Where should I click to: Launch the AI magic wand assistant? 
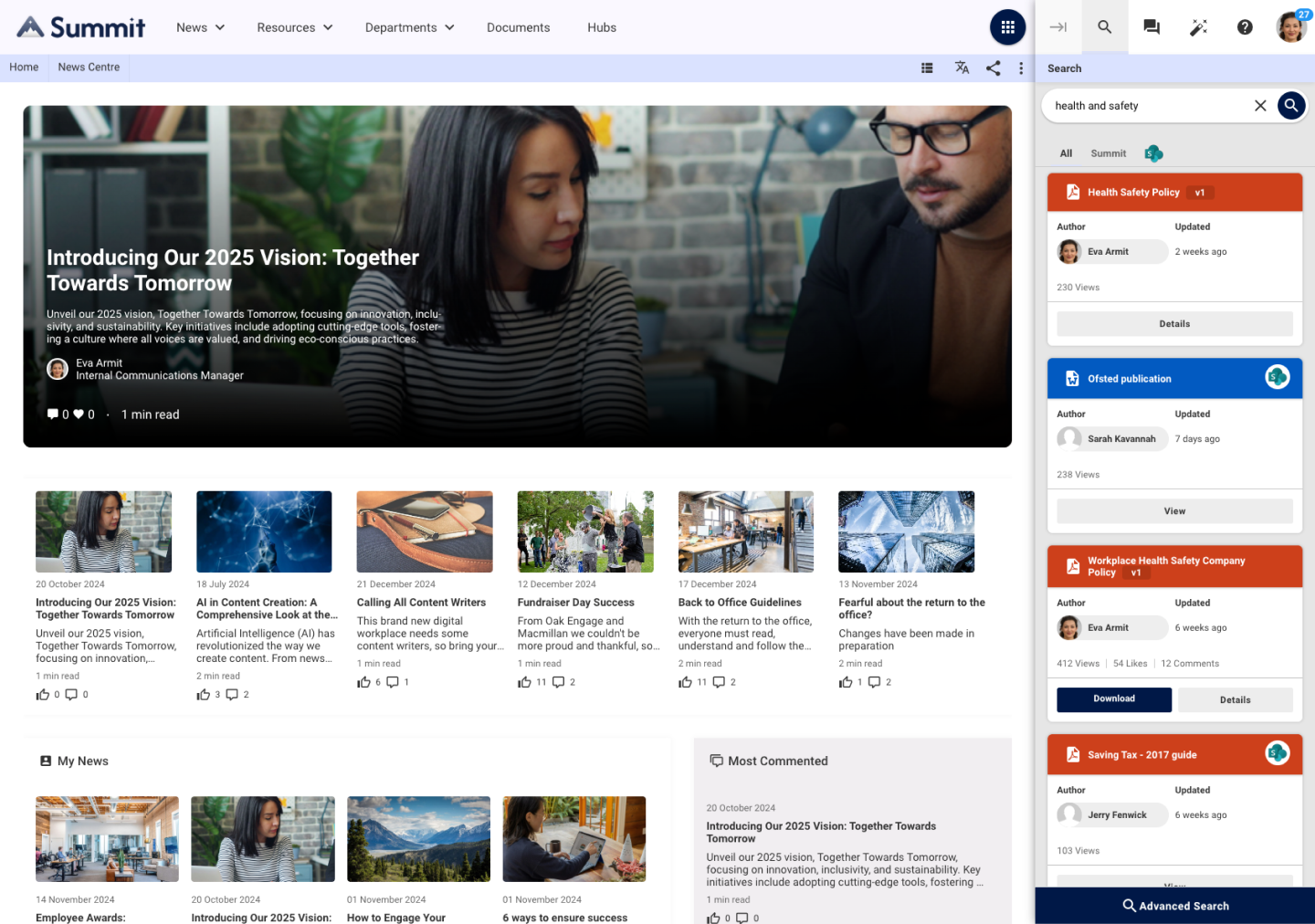pyautogui.click(x=1198, y=26)
